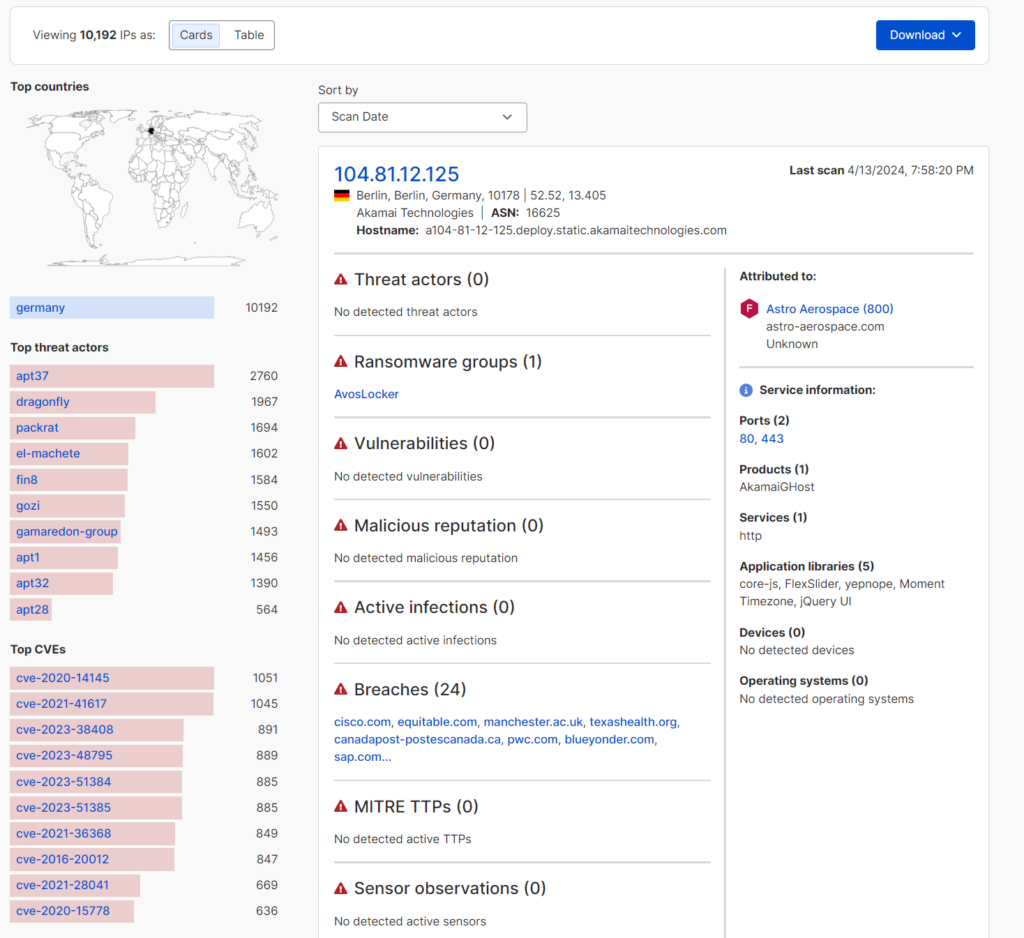This screenshot has height=938, width=1024.
Task: Click the Breaches warning triangle icon
Action: pos(341,690)
